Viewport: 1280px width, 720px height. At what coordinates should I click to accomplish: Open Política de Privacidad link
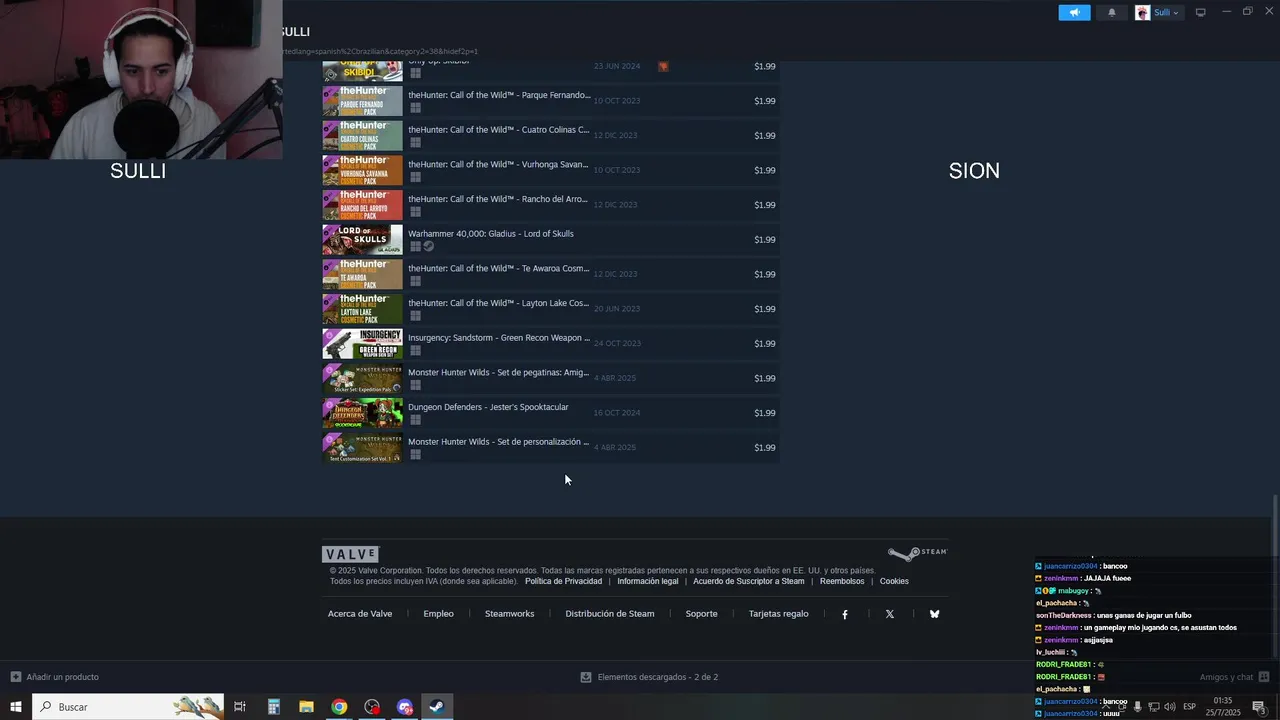[x=563, y=581]
